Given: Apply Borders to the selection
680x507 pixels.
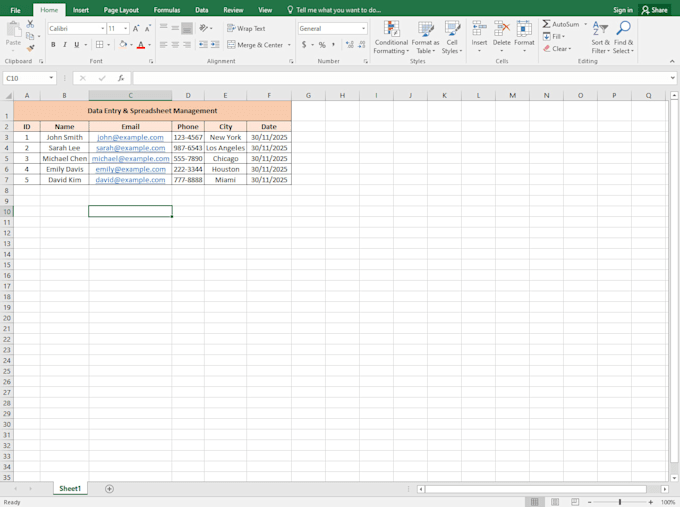Looking at the screenshot, I should (x=100, y=45).
